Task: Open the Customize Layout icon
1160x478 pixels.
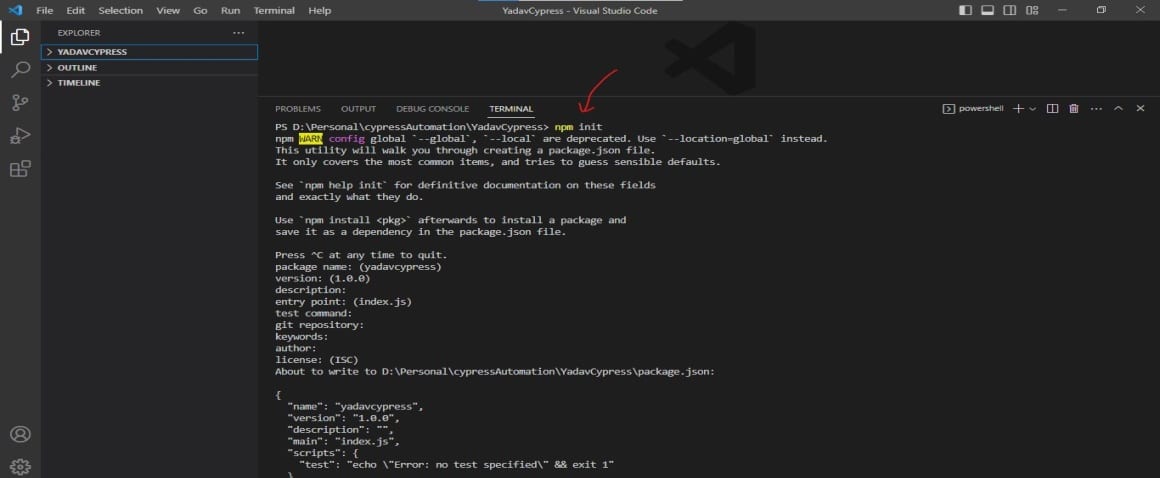Action: 1032,10
